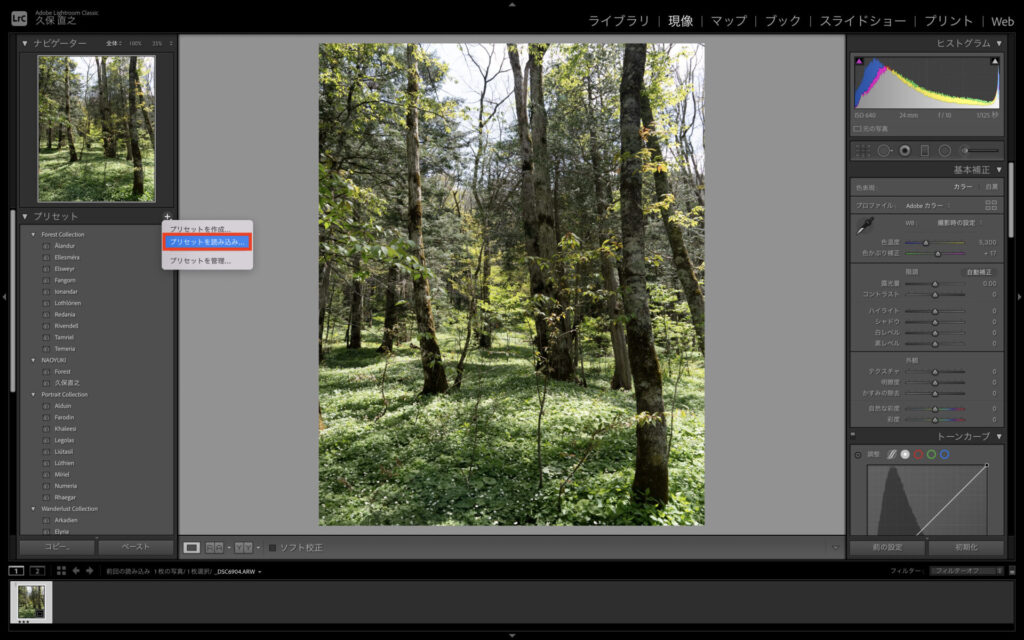Open the Adobe カラー profile dropdown
Image resolution: width=1024 pixels, height=640 pixels.
(x=928, y=205)
